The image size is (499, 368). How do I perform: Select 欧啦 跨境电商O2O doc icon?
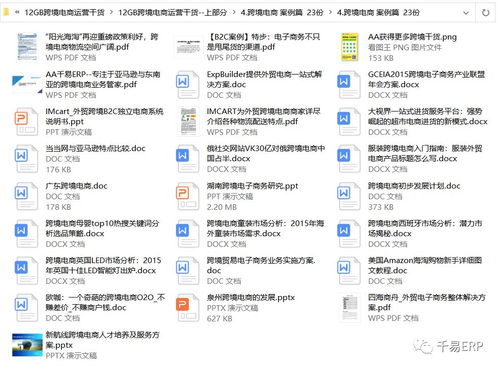[x=27, y=308]
